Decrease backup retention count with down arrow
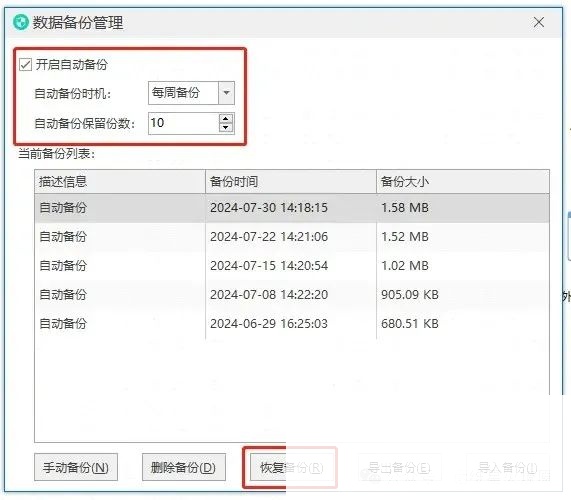Image resolution: width=571 pixels, height=500 pixels. click(x=226, y=128)
